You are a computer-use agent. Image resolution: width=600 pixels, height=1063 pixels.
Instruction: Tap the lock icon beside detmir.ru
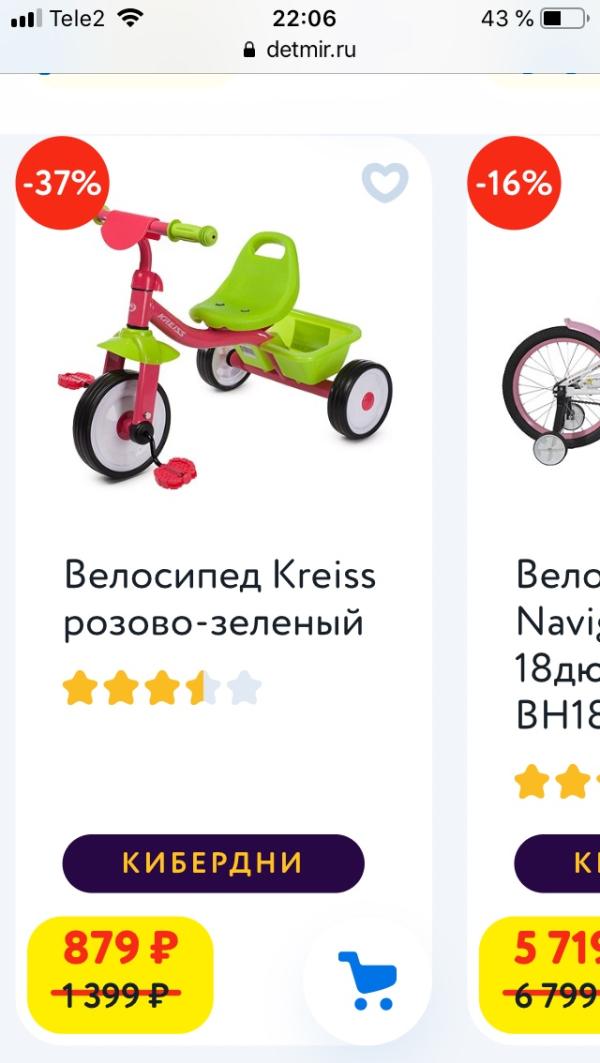coord(249,49)
